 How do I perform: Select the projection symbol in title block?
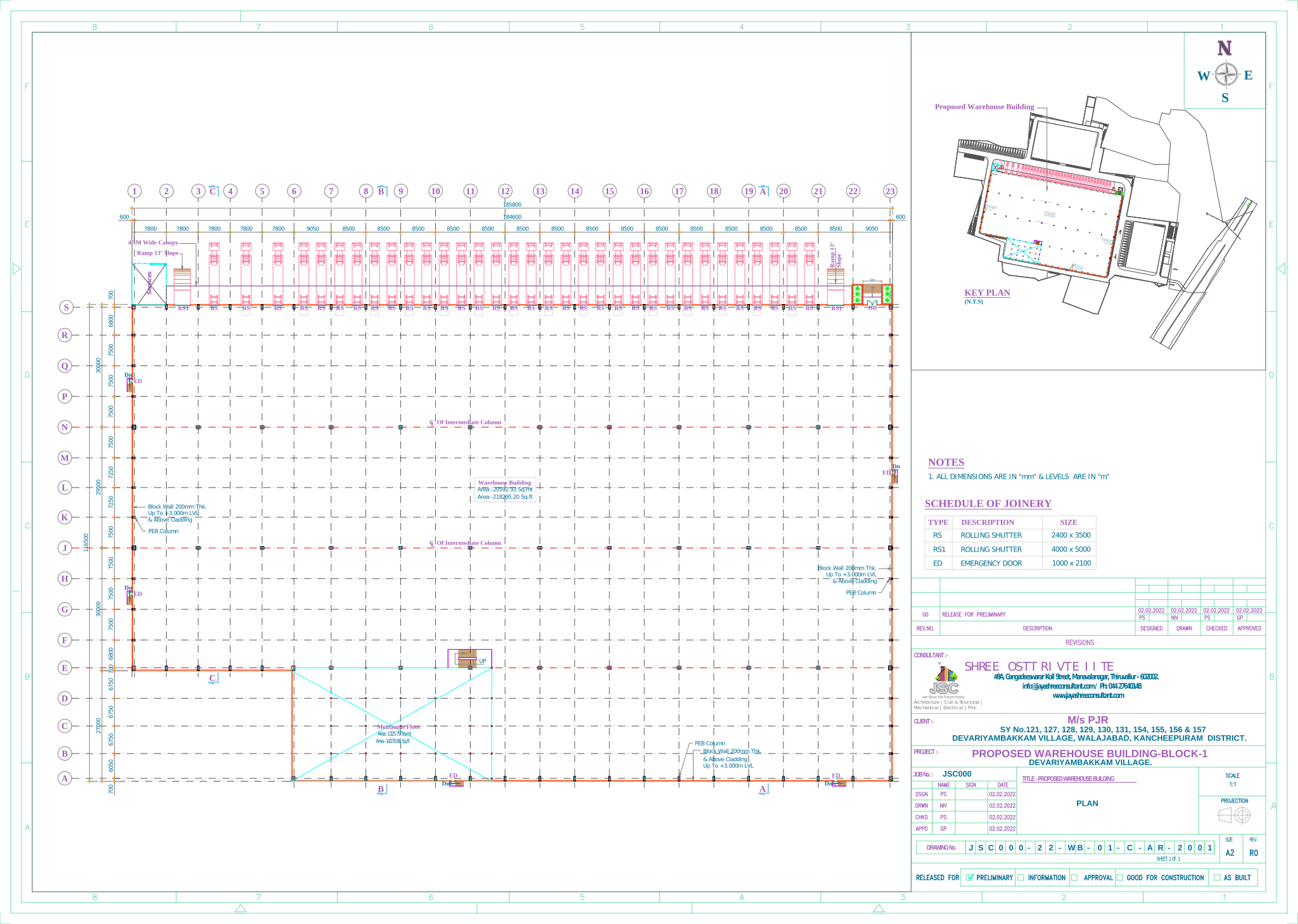pyautogui.click(x=1233, y=815)
